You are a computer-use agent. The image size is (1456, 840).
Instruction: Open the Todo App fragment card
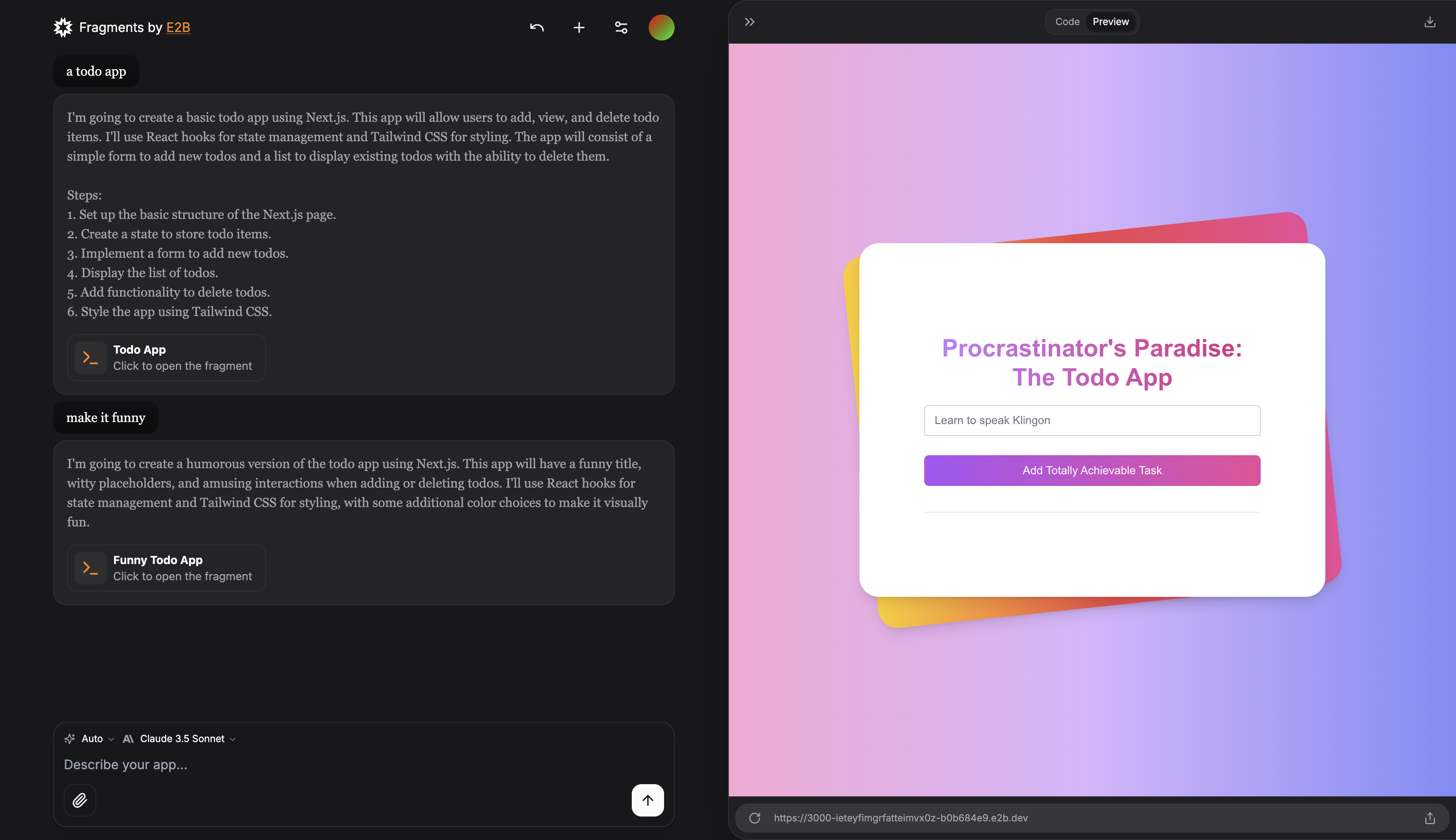[167, 357]
